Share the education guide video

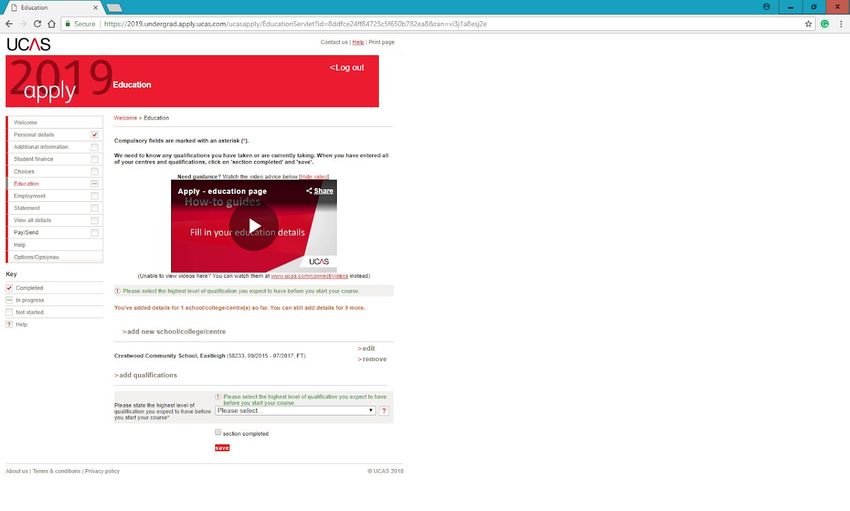320,191
